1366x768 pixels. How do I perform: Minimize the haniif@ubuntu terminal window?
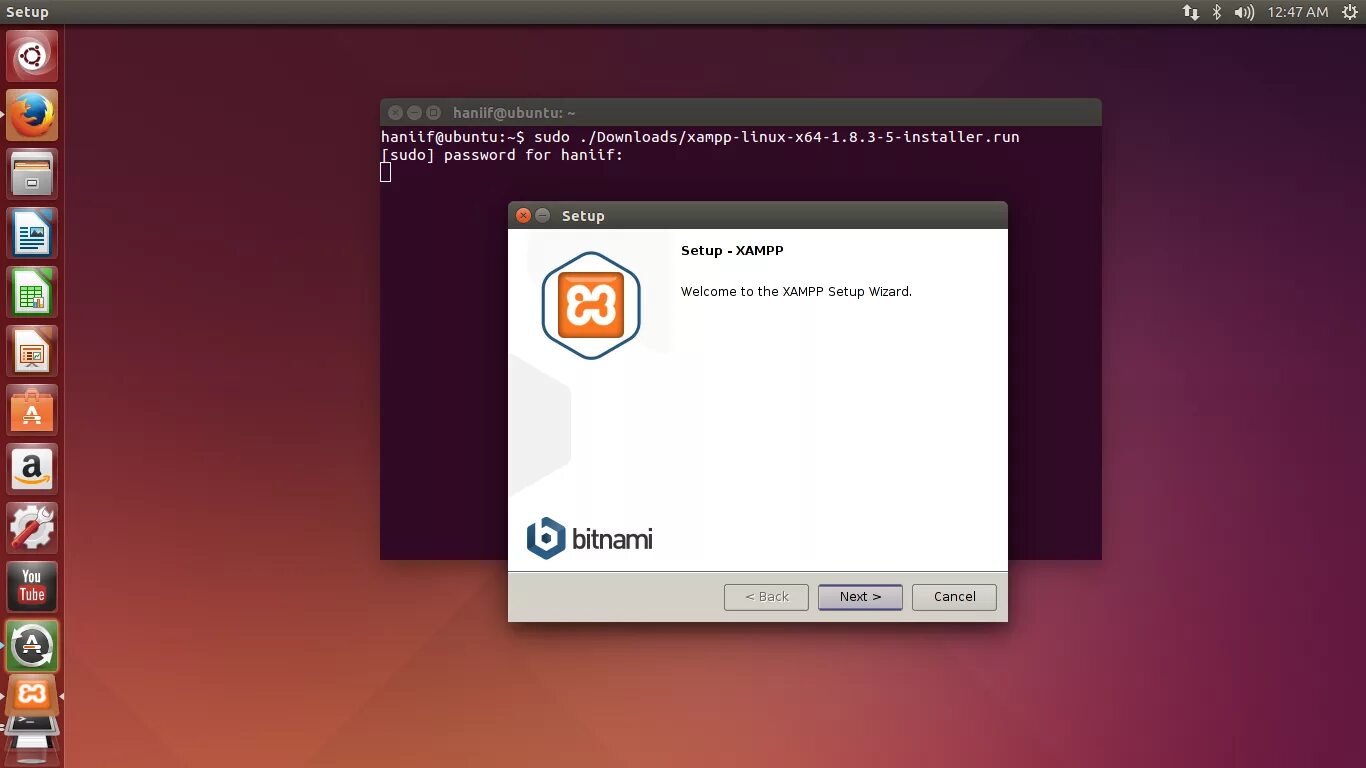click(x=414, y=113)
